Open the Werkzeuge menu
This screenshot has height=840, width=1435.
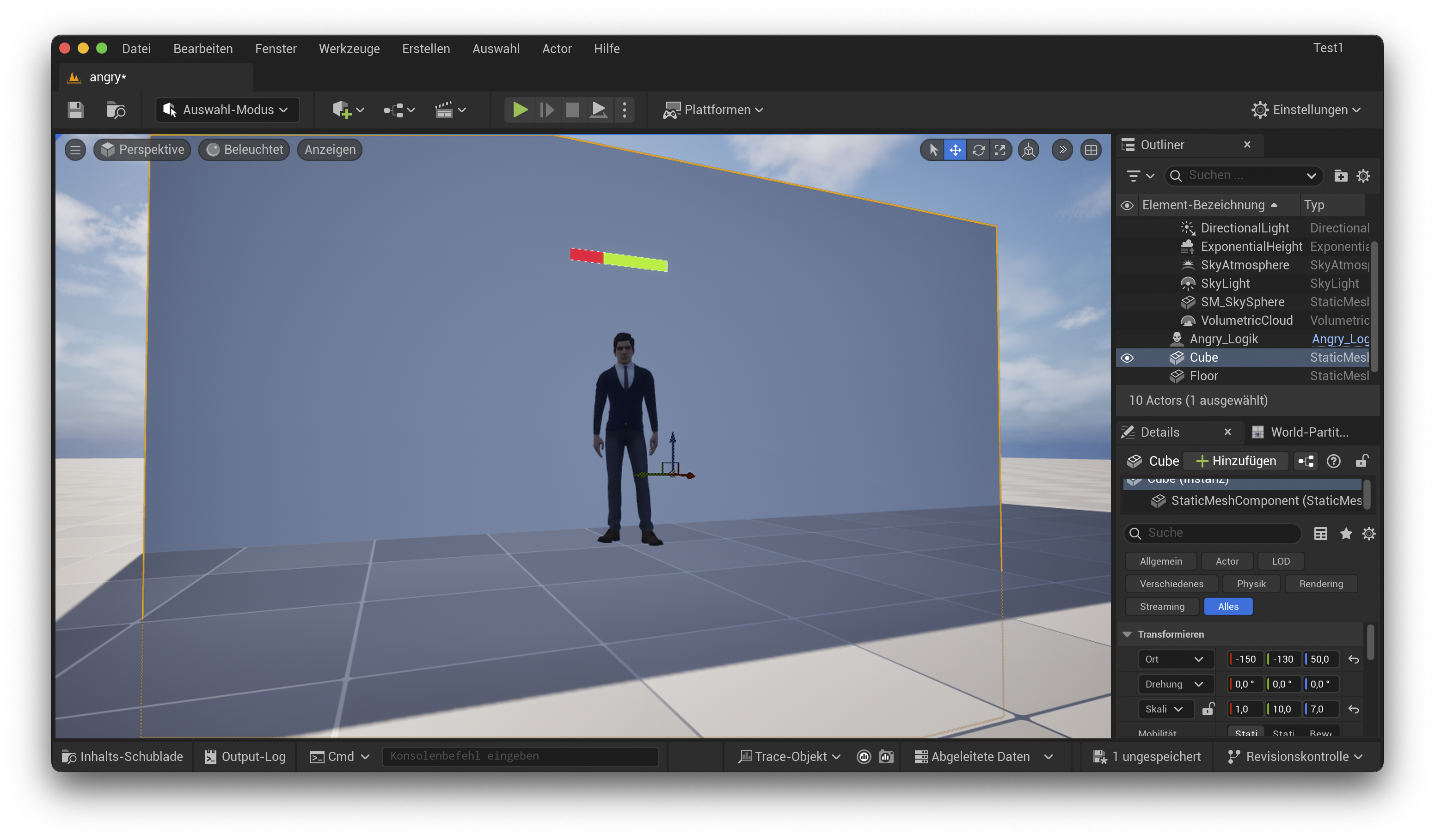tap(349, 49)
